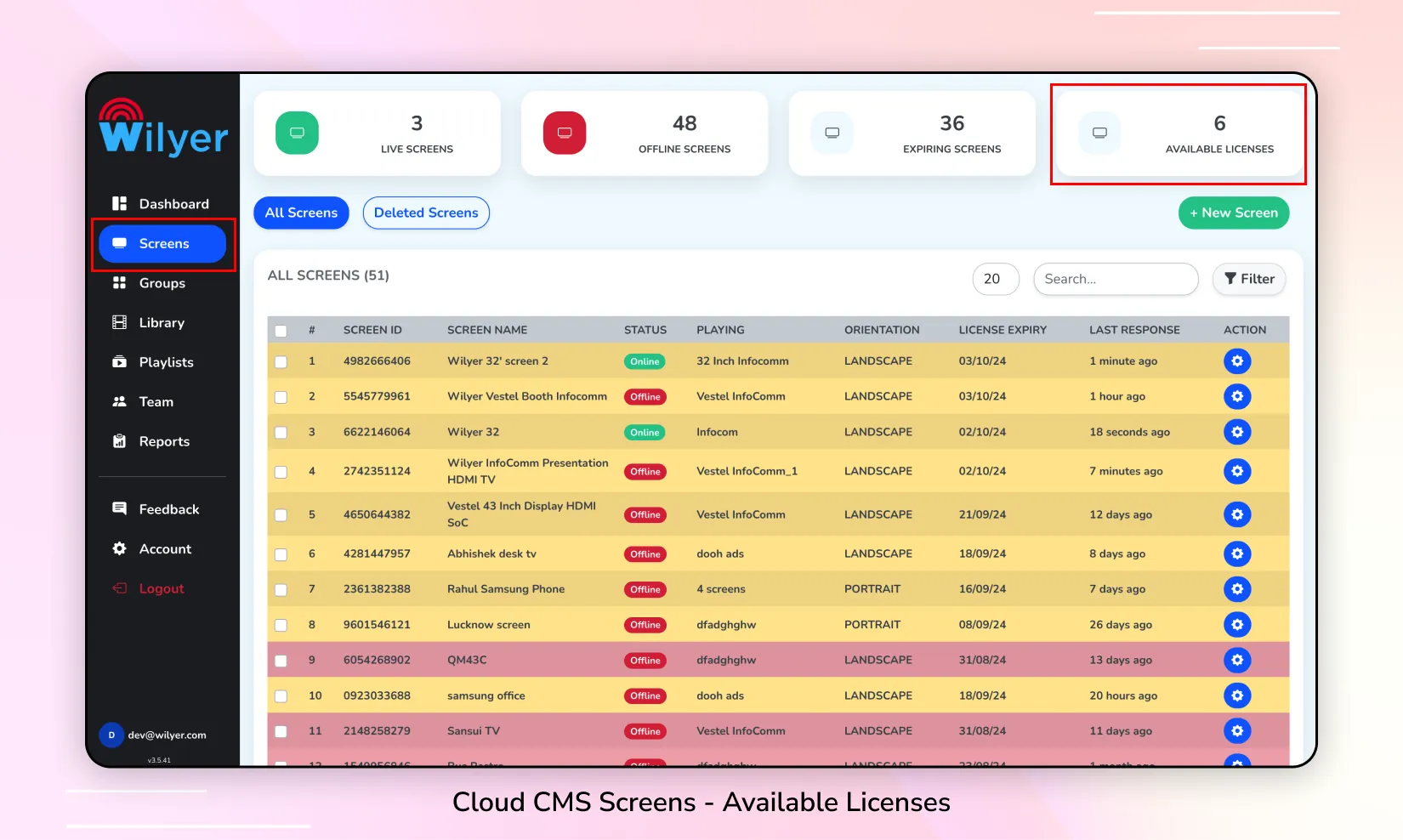1403x840 pixels.
Task: Open action gear for samsung office
Action: [x=1237, y=695]
